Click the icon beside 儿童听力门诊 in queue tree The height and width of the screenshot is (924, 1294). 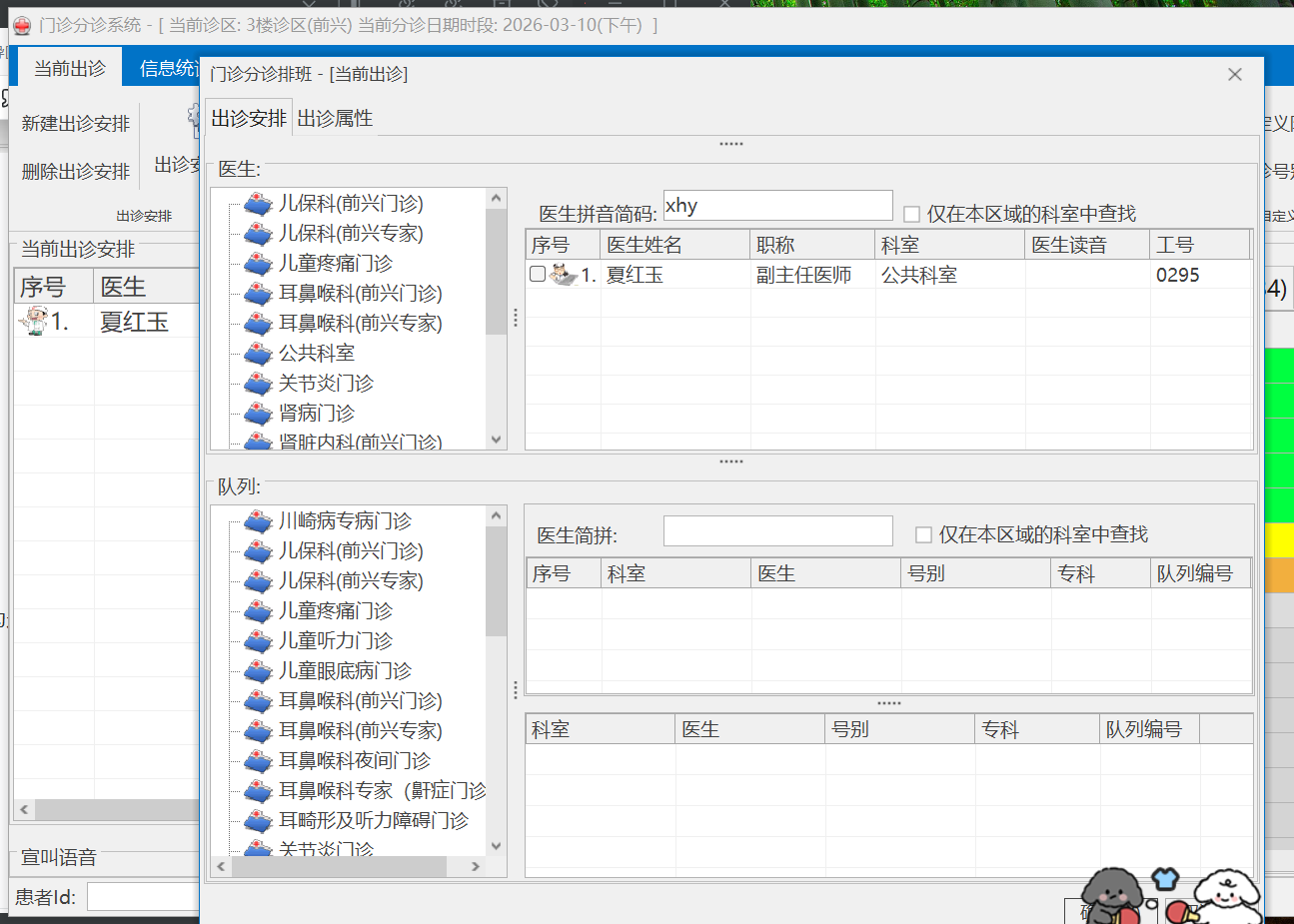(258, 641)
